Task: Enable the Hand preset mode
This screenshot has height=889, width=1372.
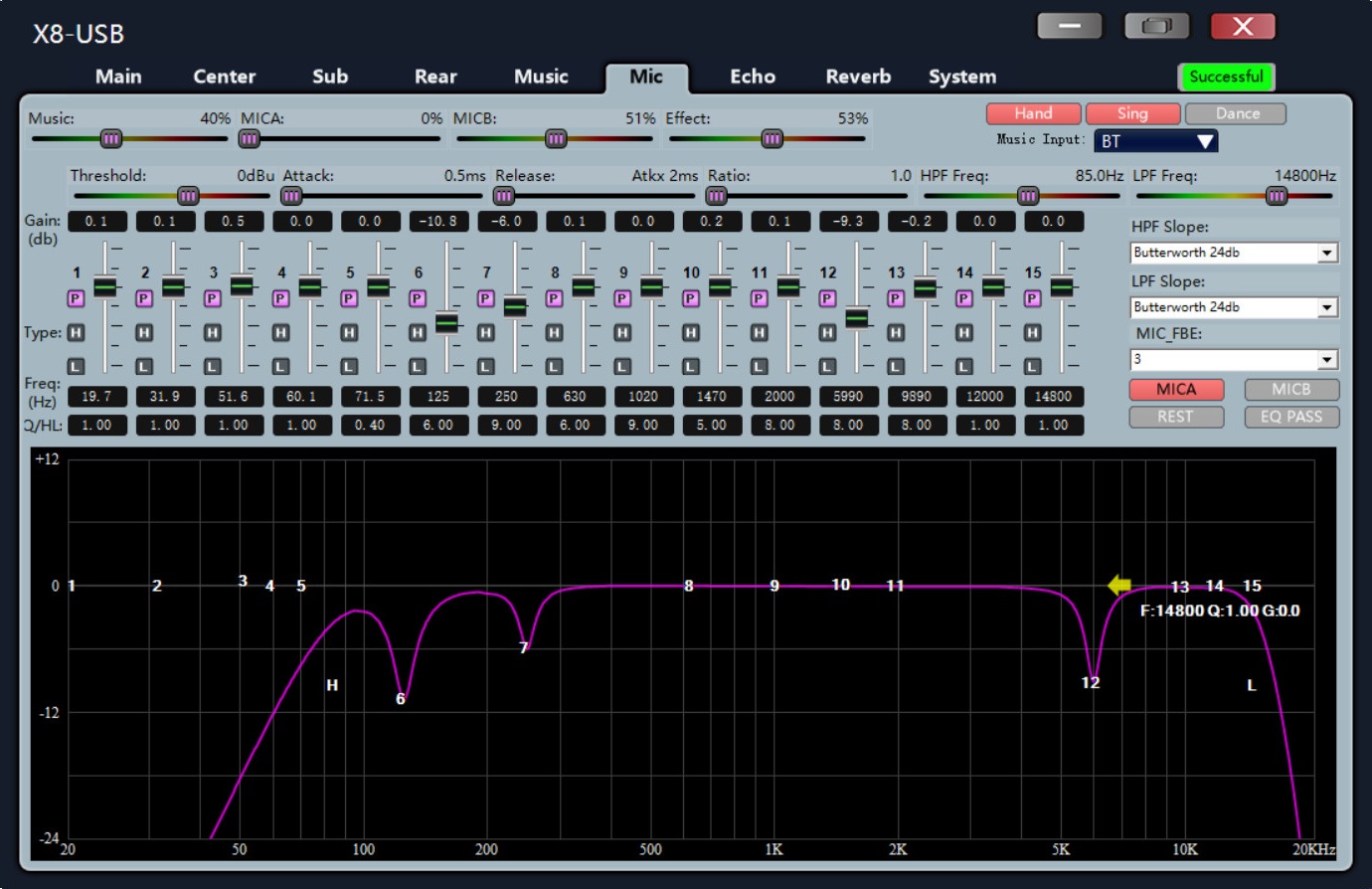Action: [1034, 113]
